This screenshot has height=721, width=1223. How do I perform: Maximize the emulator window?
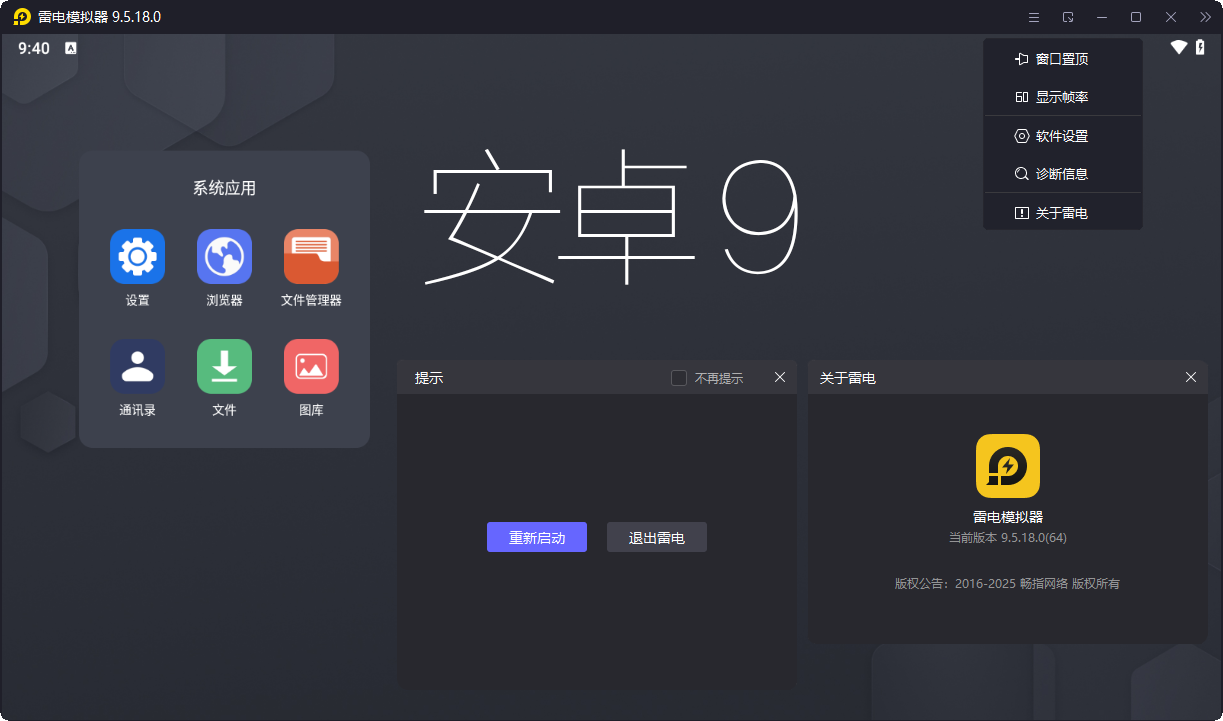click(1136, 17)
